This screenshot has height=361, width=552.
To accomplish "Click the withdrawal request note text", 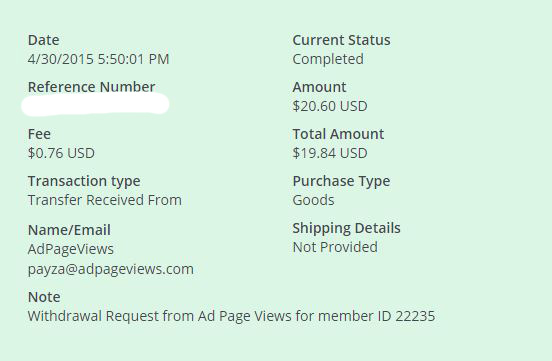I will tap(231, 316).
